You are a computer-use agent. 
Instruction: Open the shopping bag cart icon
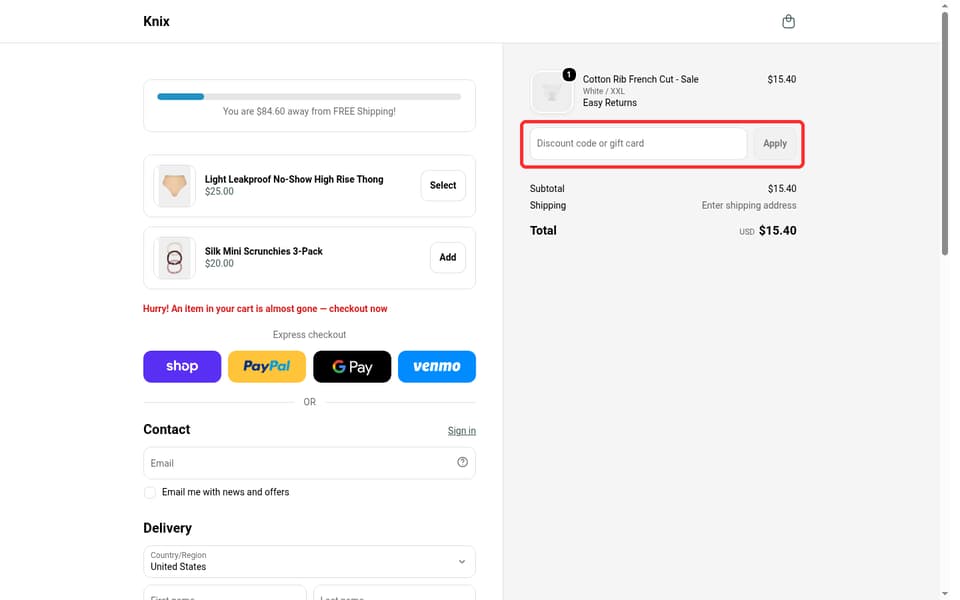pyautogui.click(x=788, y=21)
